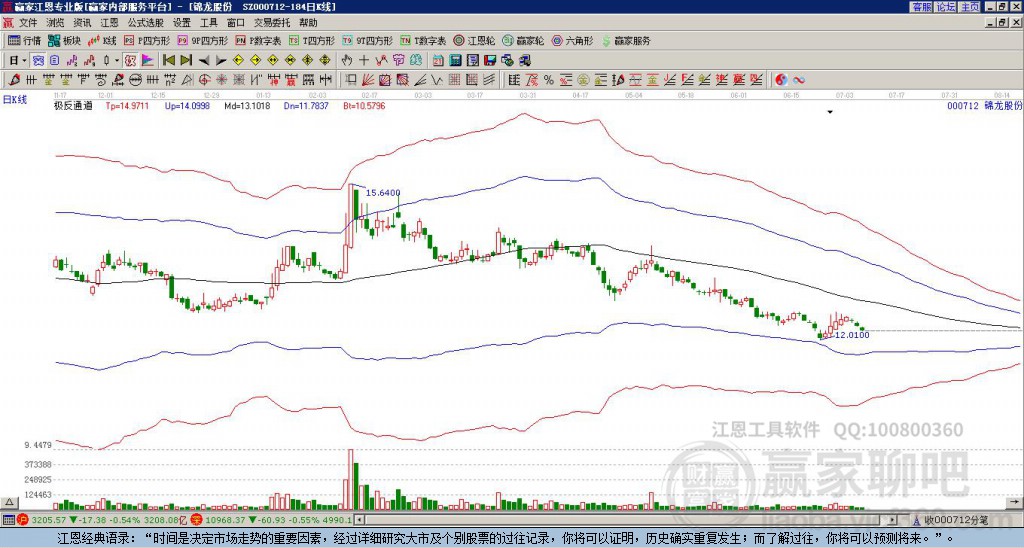Image resolution: width=1024 pixels, height=548 pixels.
Task: Expand the 日 period dropdown
Action: pos(24,61)
